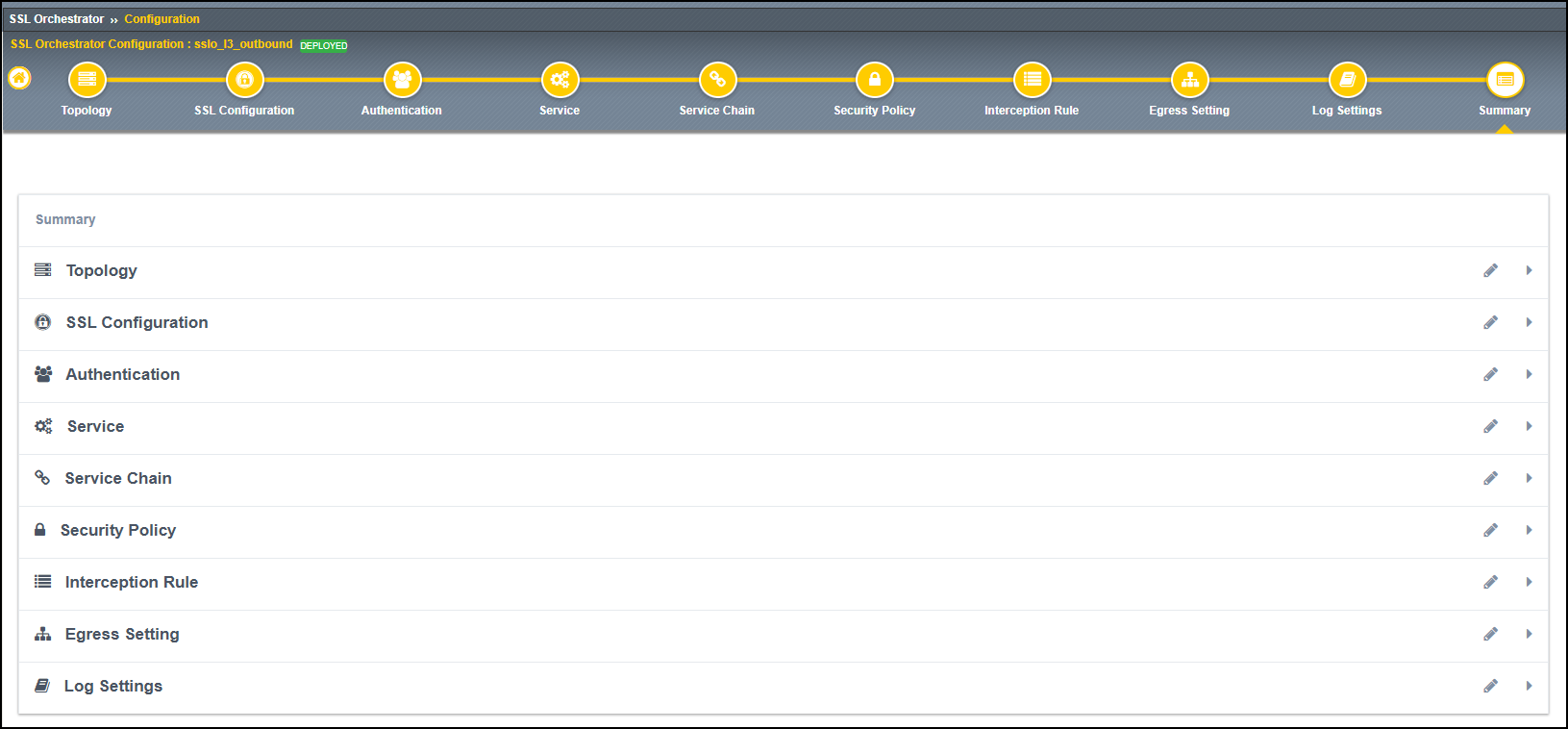This screenshot has width=1568, height=729.
Task: Click the Configuration breadcrumb link
Action: tap(162, 19)
